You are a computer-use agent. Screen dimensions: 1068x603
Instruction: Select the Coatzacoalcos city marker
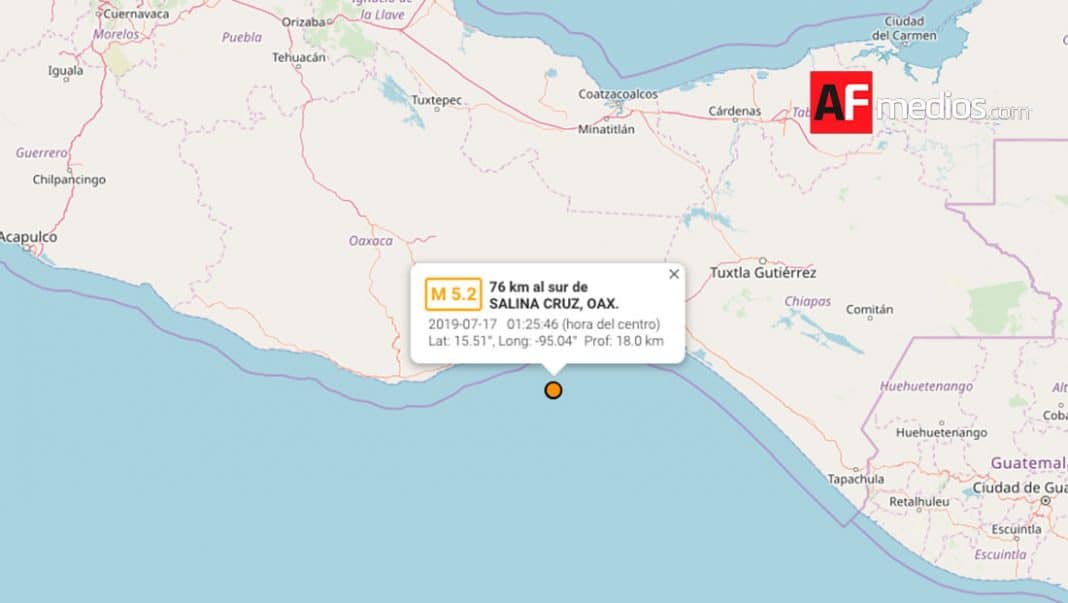click(618, 104)
